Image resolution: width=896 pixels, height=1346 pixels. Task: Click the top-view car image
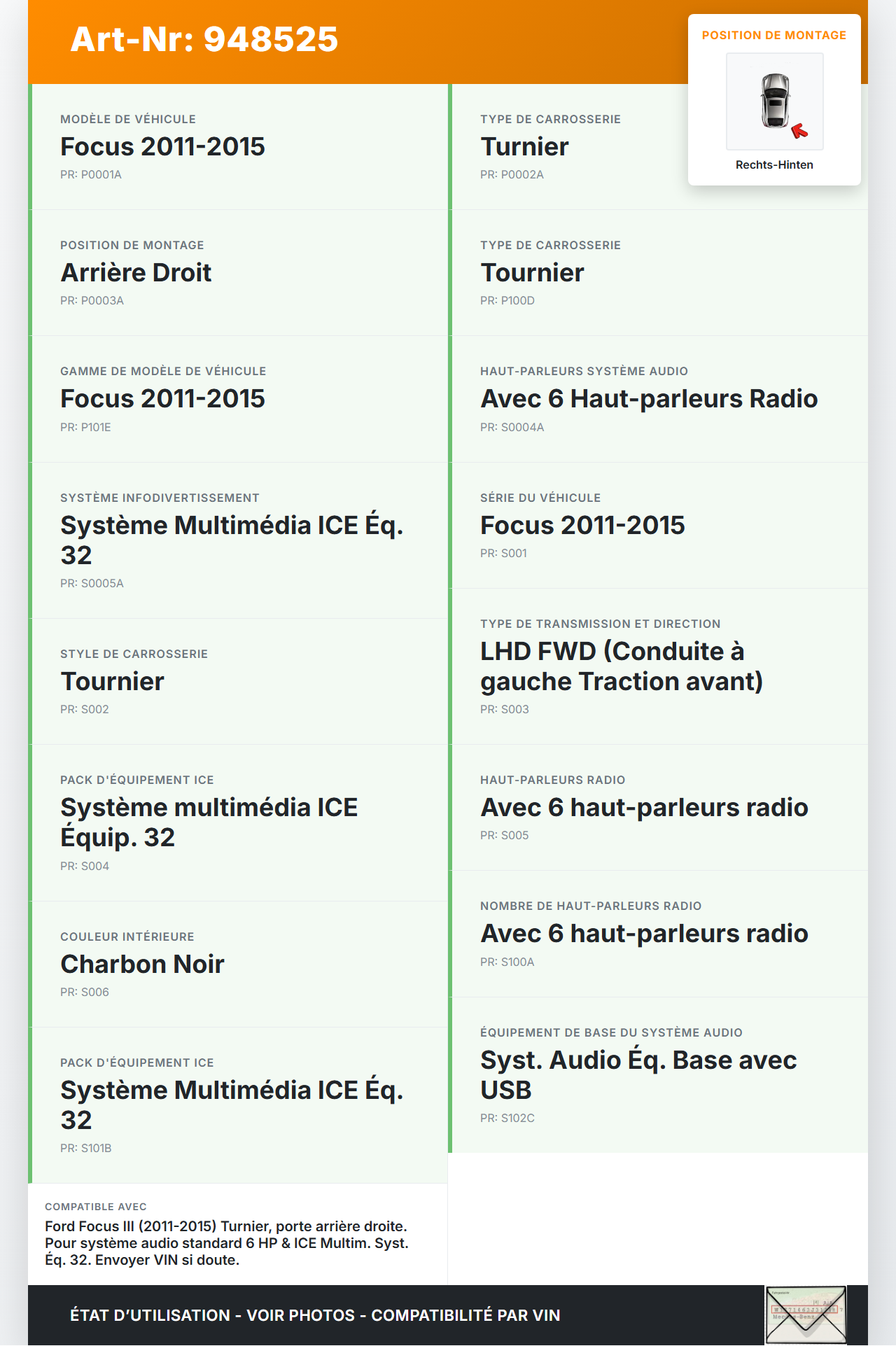(775, 101)
